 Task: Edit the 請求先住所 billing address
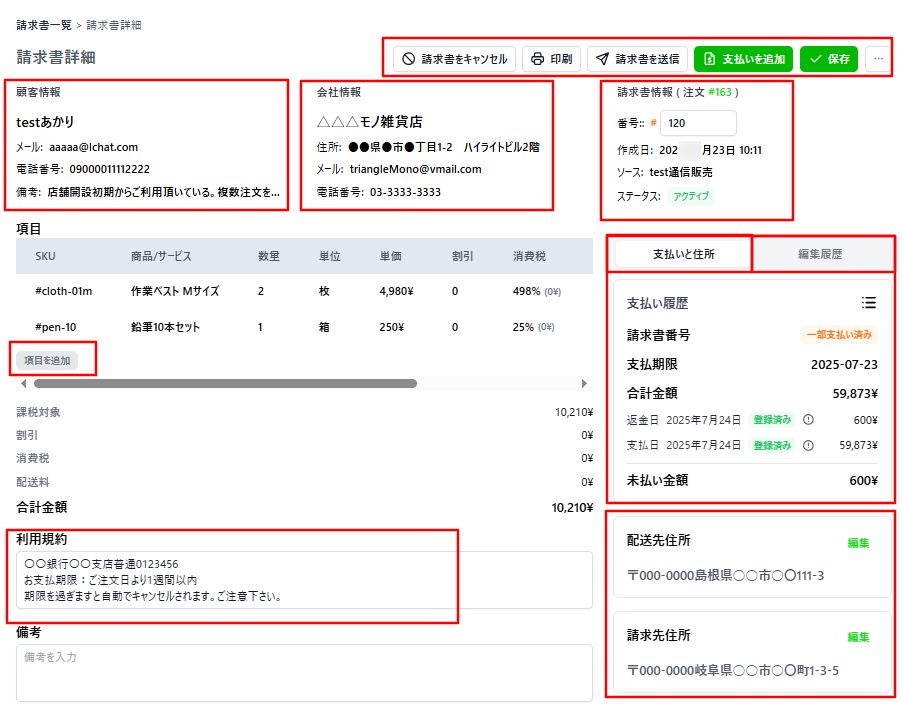pyautogui.click(x=858, y=637)
